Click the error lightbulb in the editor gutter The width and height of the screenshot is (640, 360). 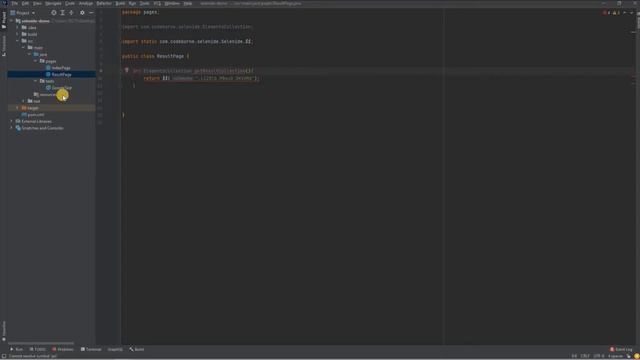(x=127, y=70)
